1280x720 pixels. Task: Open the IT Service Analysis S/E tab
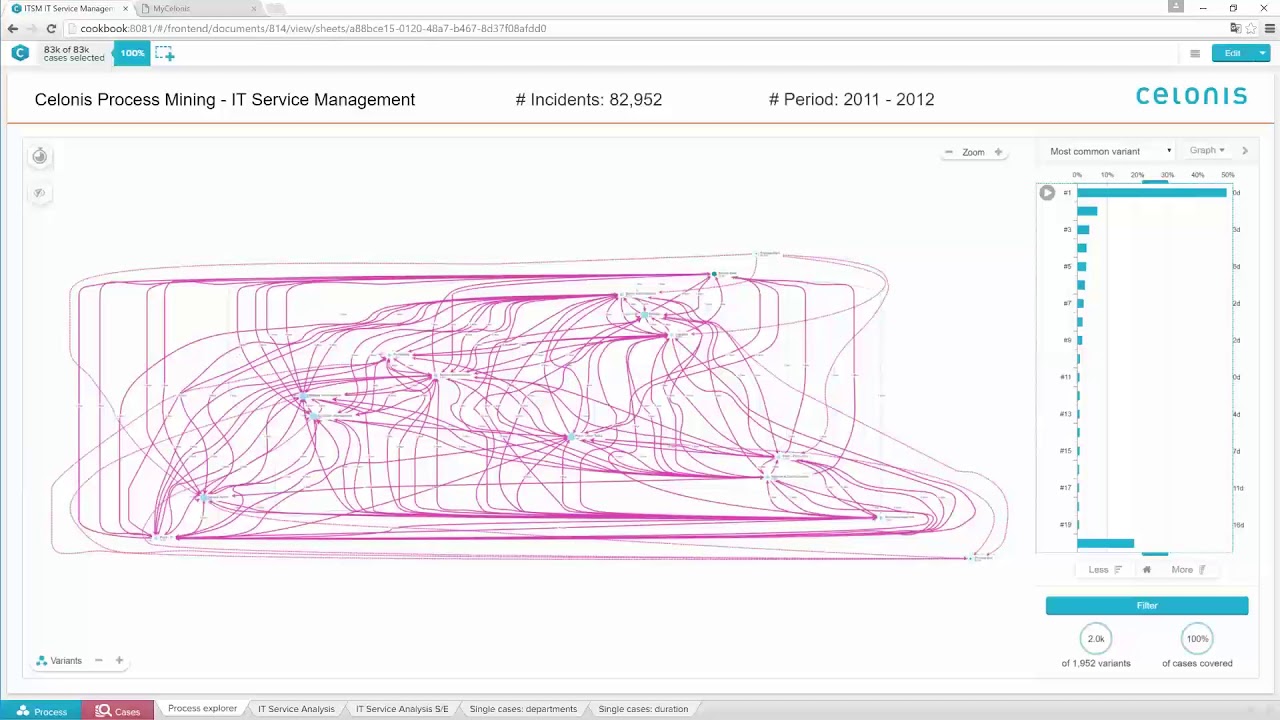(x=402, y=709)
